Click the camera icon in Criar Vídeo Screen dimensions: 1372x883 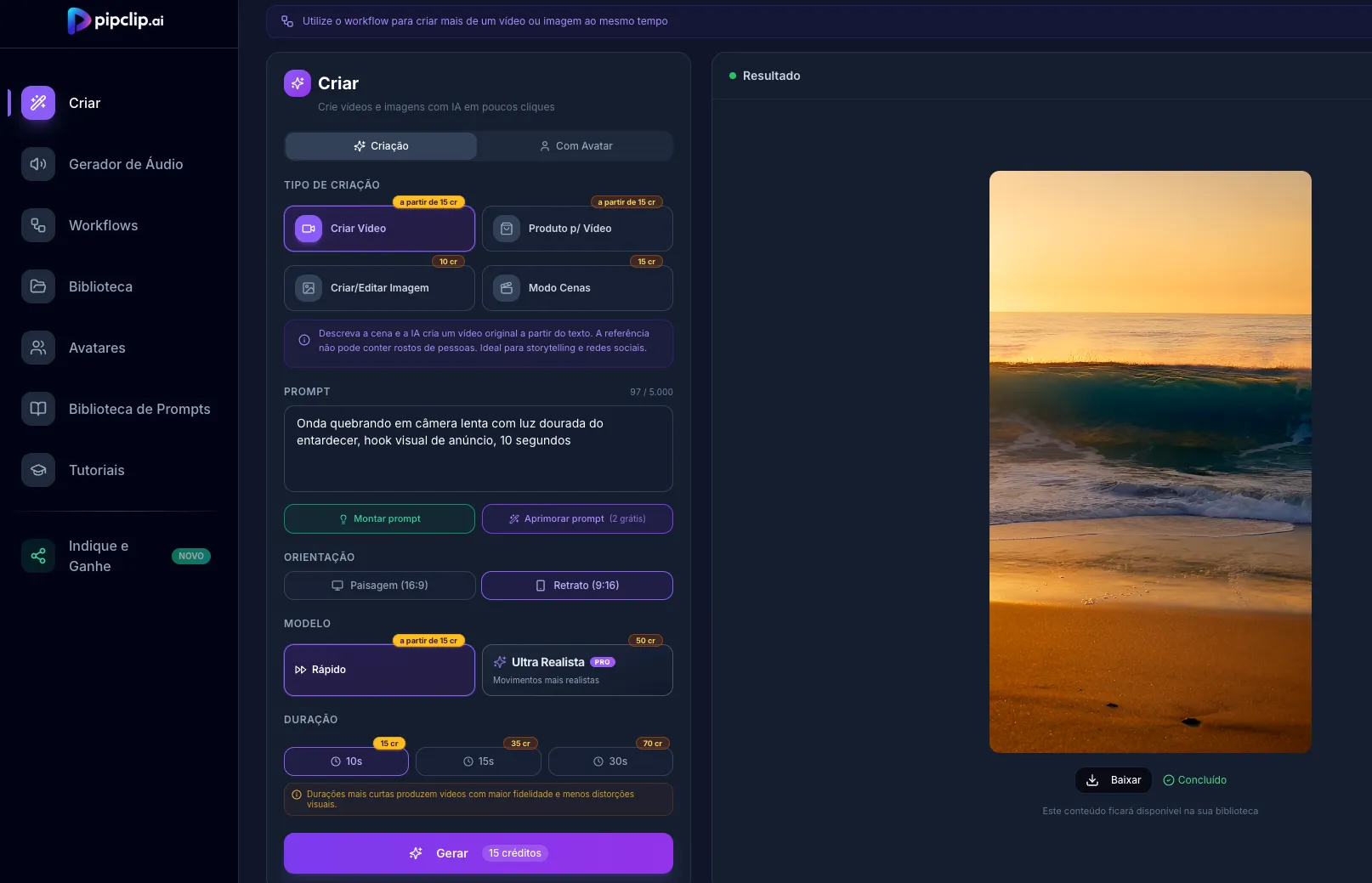tap(309, 229)
